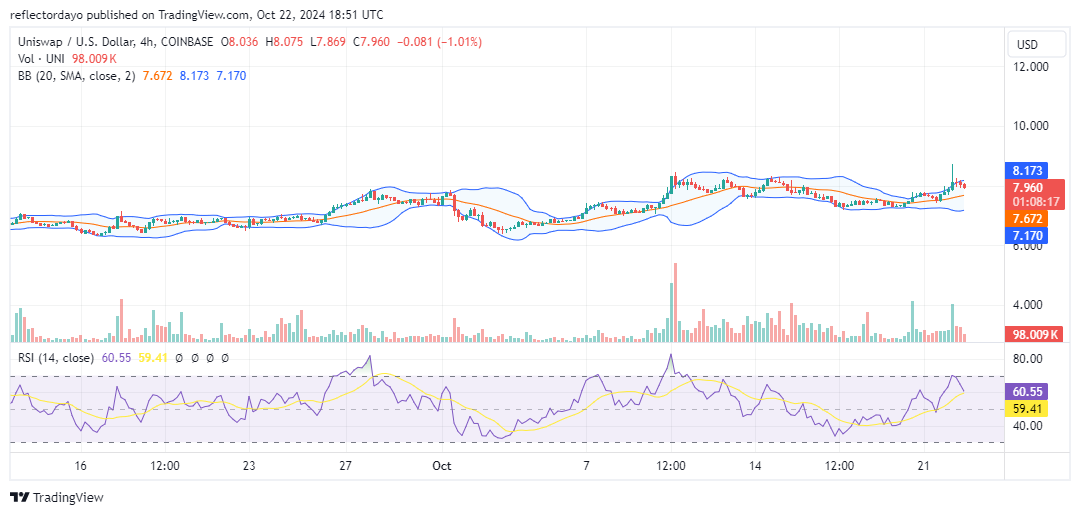Click the yellow 59.41 RSI axis tag
The width and height of the screenshot is (1080, 515).
pos(1026,408)
